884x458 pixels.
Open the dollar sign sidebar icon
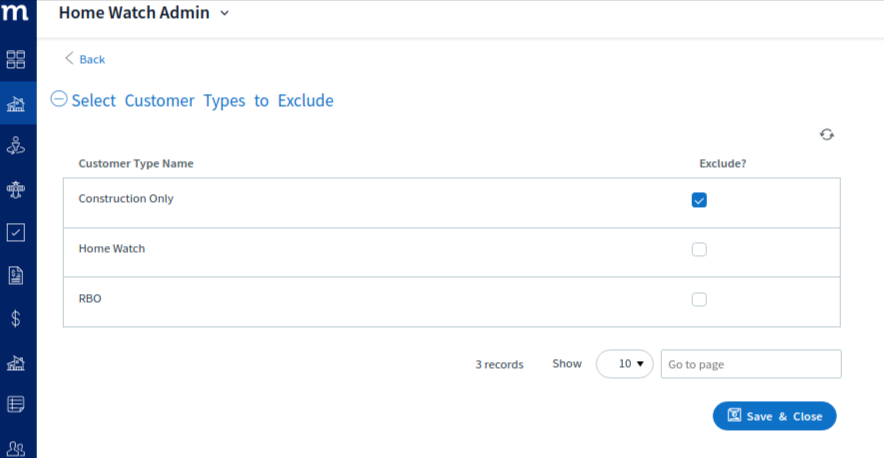[x=16, y=319]
